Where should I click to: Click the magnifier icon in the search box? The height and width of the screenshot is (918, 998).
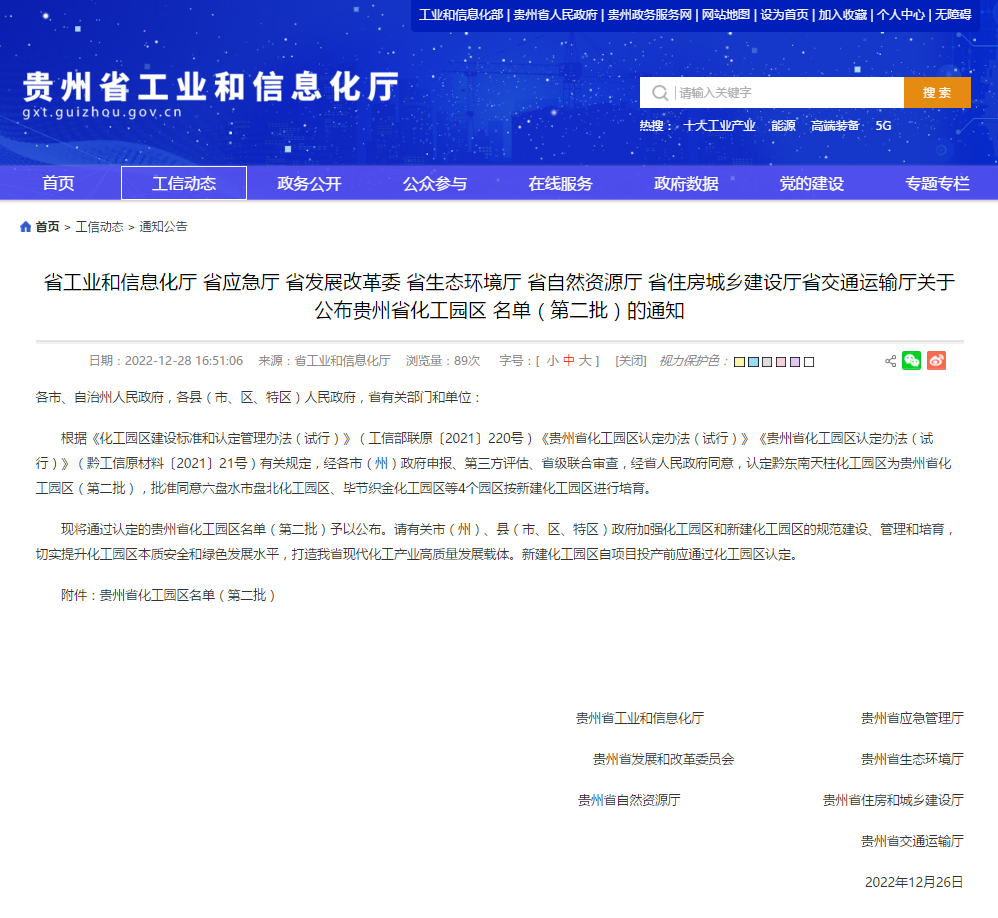tap(659, 92)
